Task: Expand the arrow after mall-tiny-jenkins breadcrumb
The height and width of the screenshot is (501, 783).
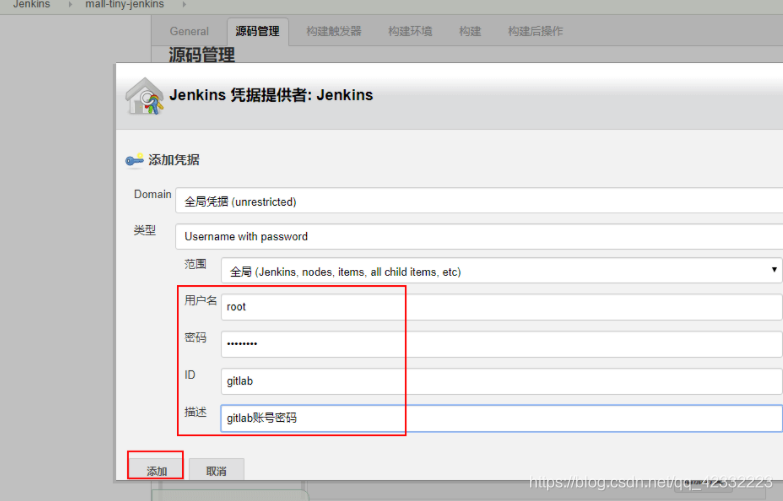Action: coord(184,4)
